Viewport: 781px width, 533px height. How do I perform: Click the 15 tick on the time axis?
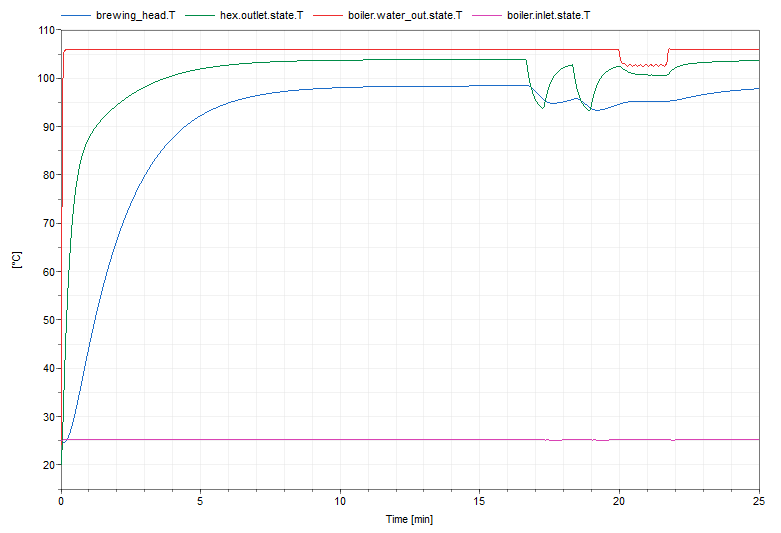480,501
